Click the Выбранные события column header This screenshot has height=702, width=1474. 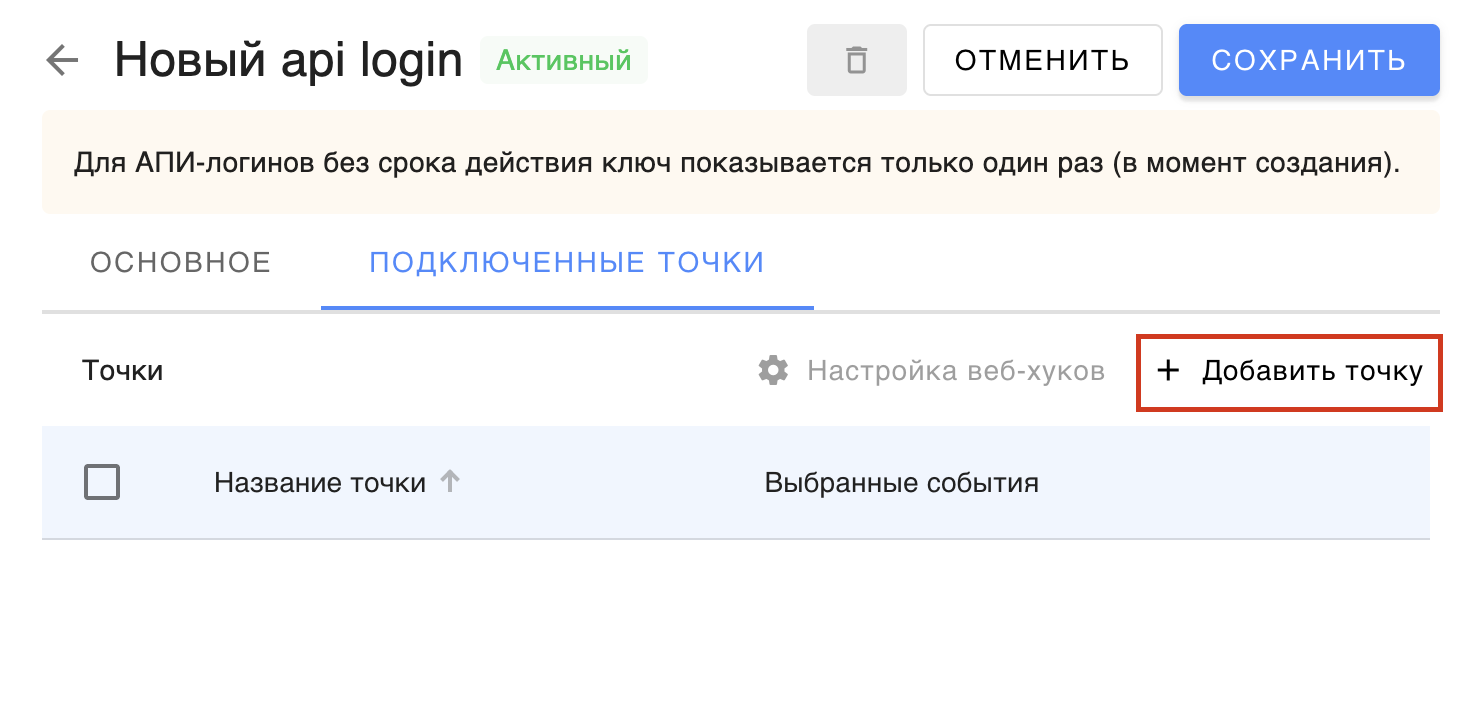click(x=902, y=483)
